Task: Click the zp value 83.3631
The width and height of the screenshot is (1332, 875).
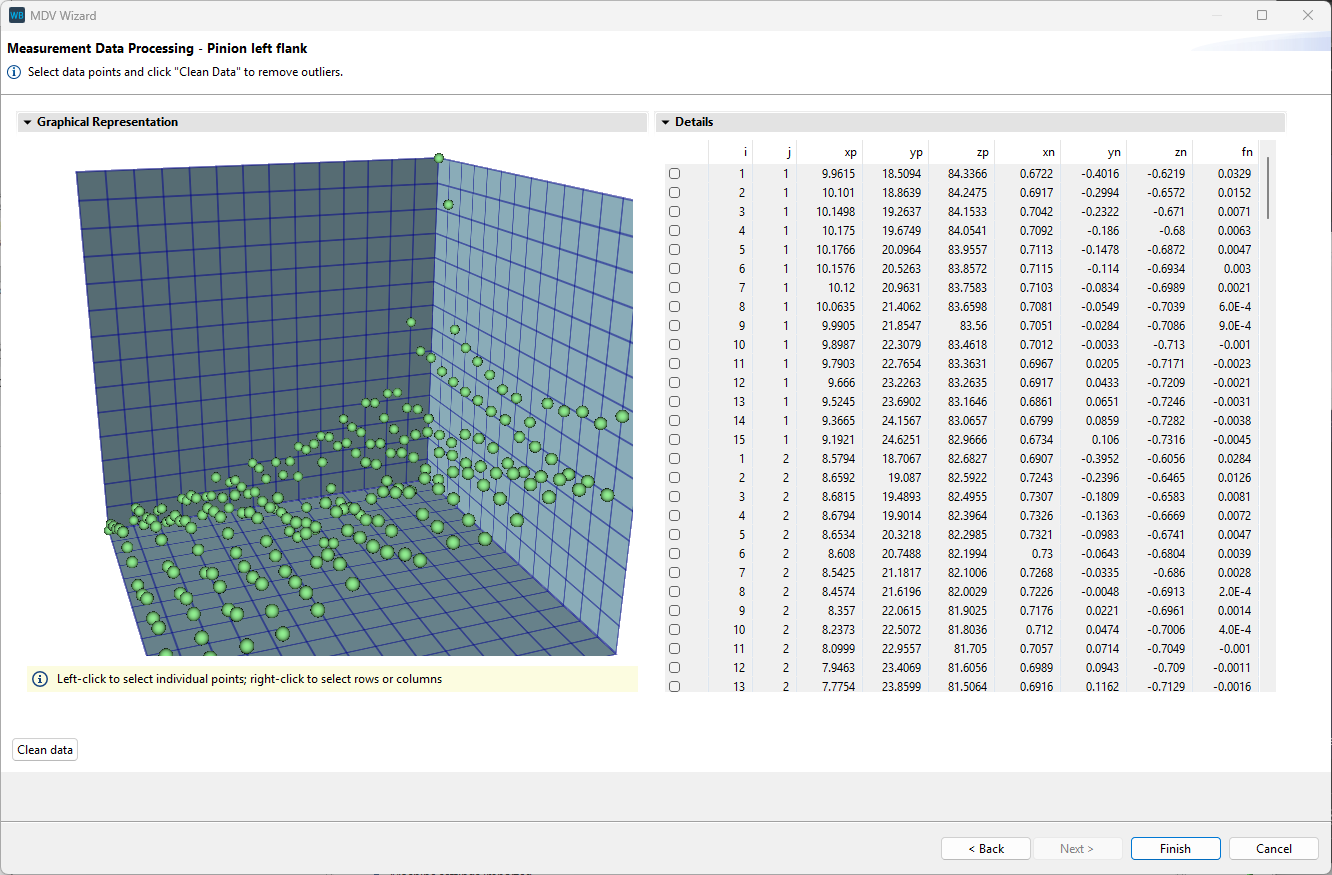Action: coord(968,364)
